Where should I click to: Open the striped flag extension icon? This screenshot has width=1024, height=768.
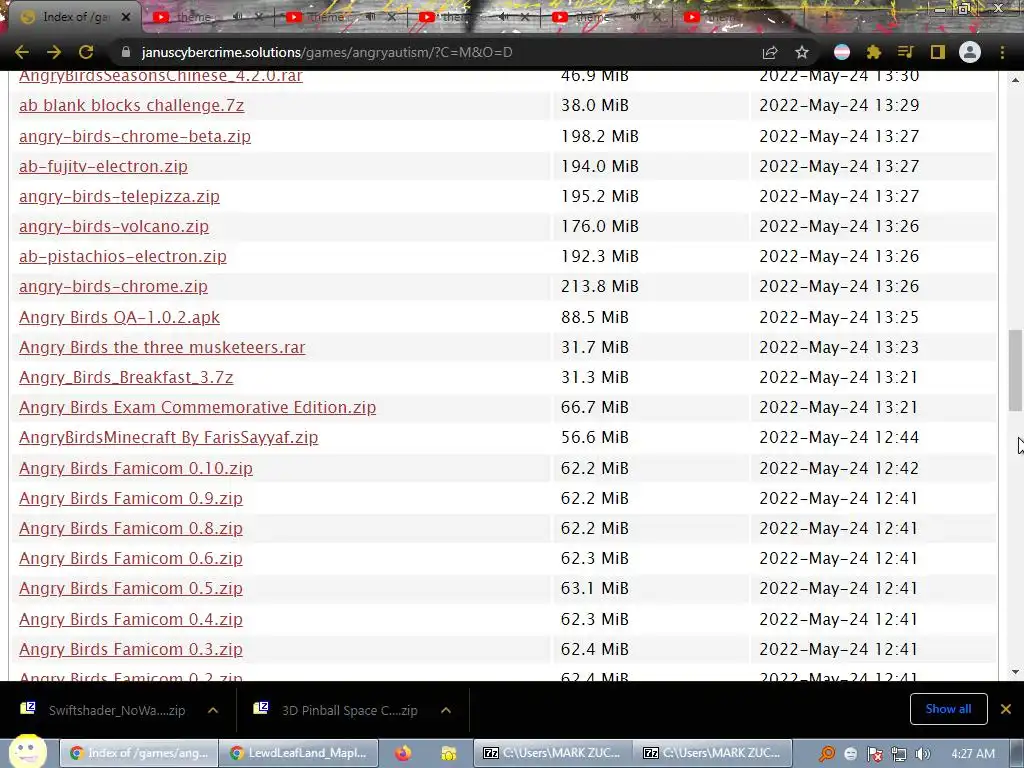pos(842,52)
